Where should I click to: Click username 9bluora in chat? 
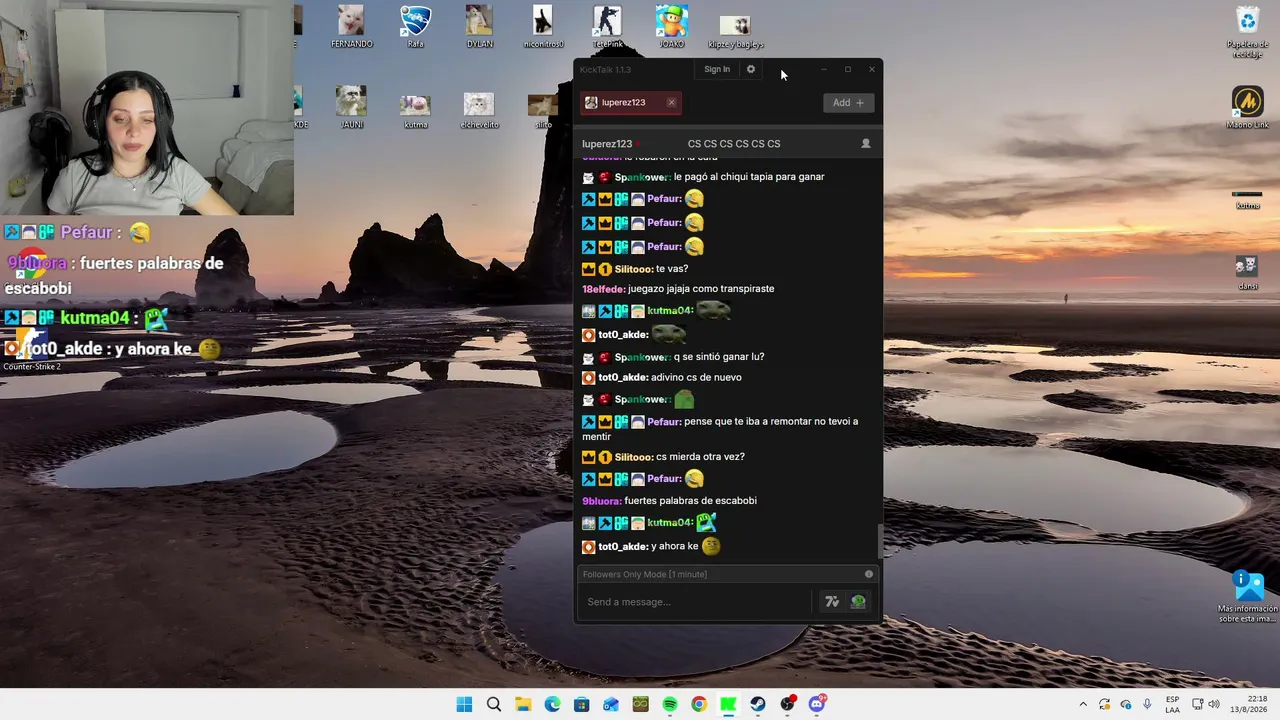pos(601,501)
